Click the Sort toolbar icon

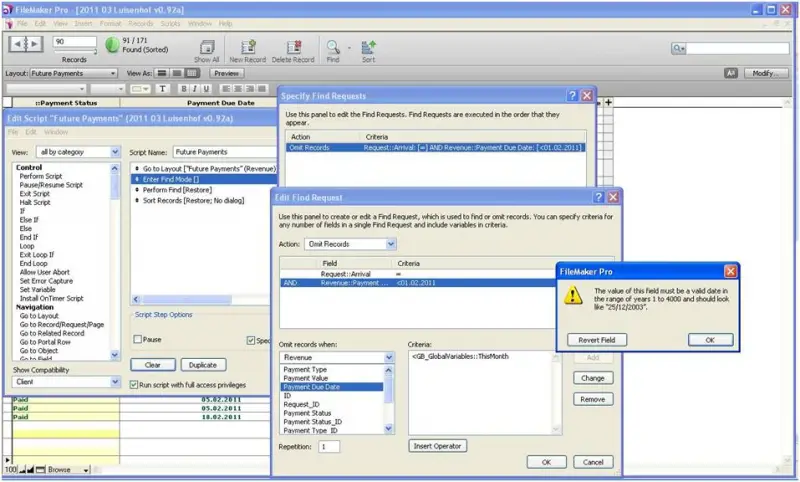(x=368, y=47)
